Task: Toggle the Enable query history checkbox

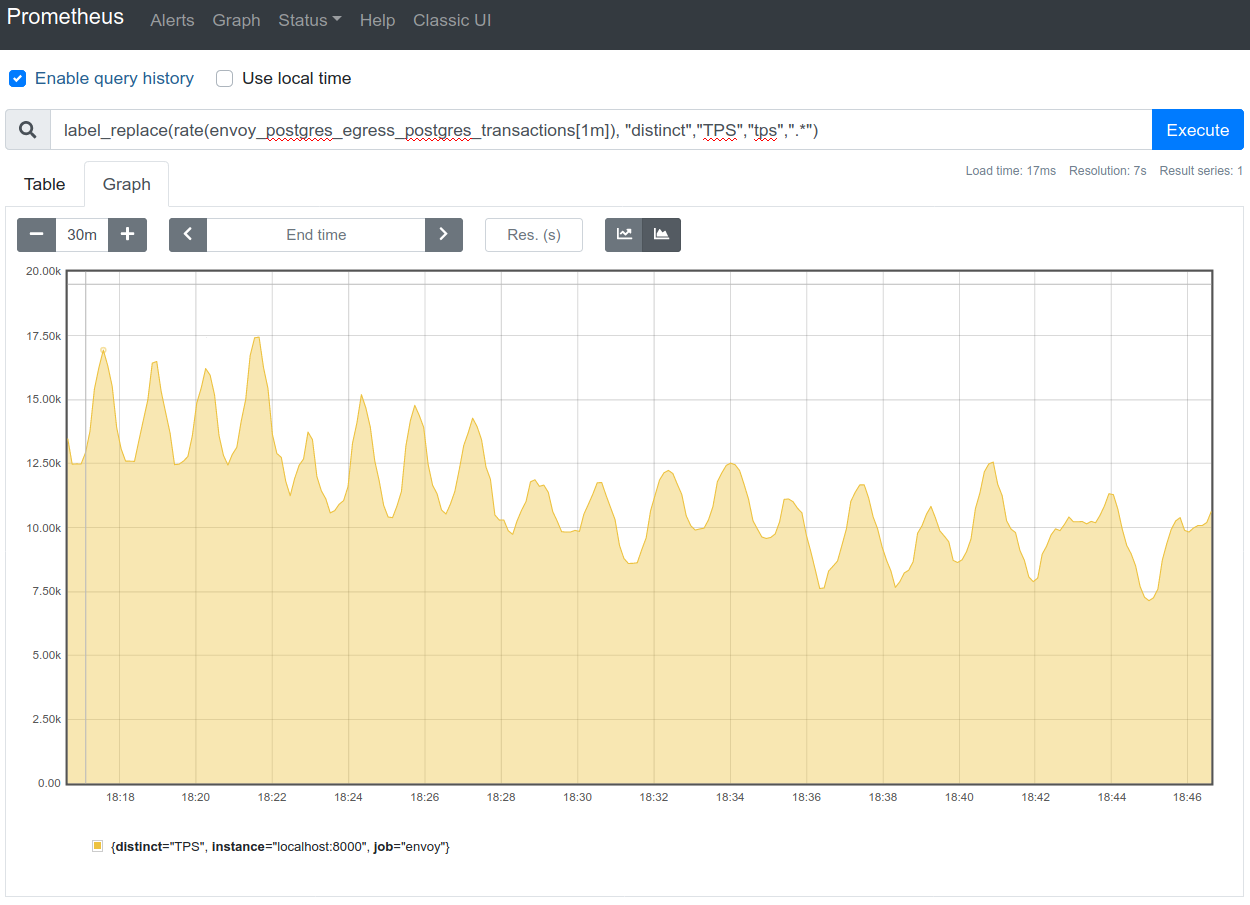Action: coord(17,78)
